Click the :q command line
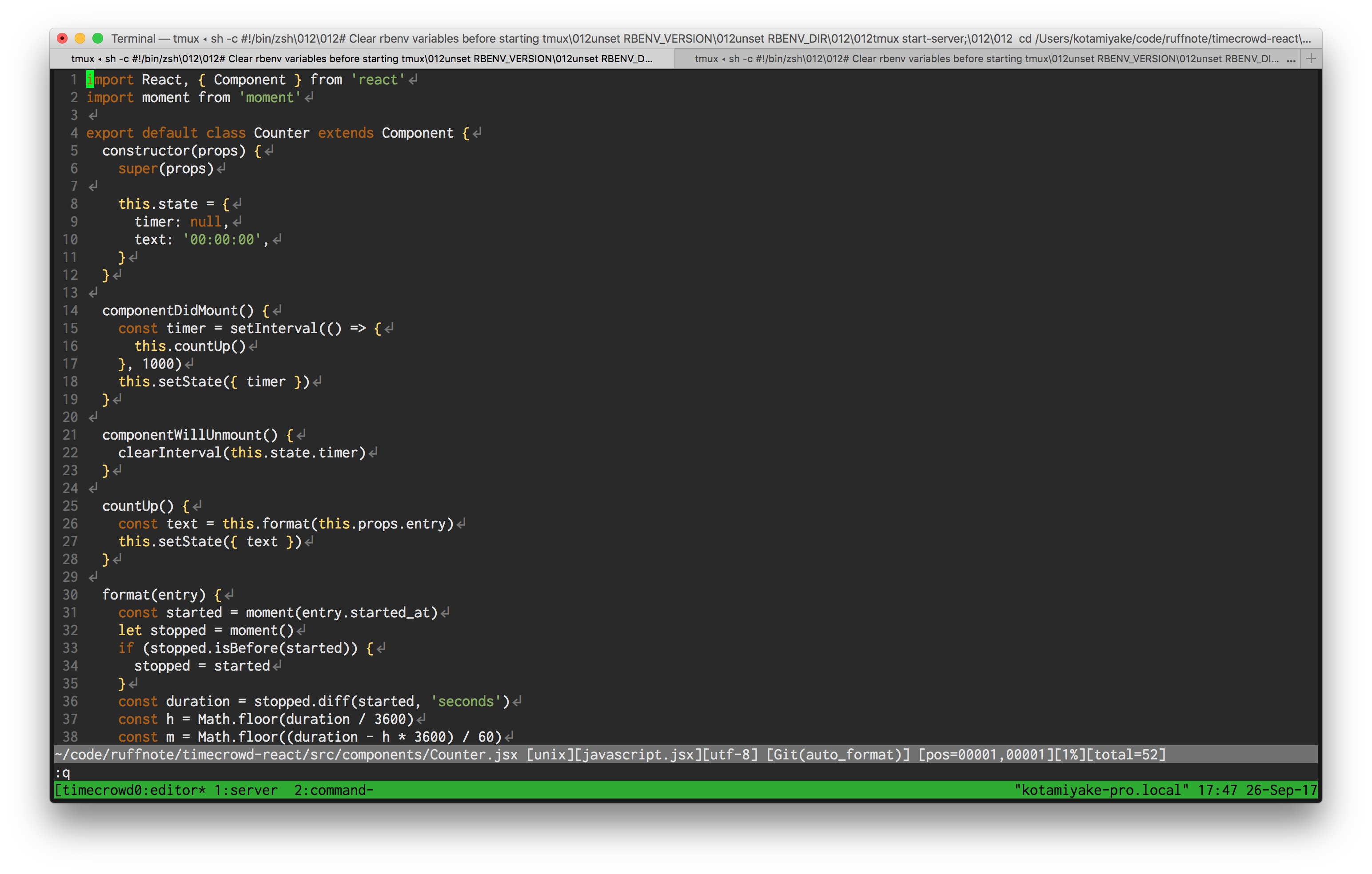 [63, 773]
